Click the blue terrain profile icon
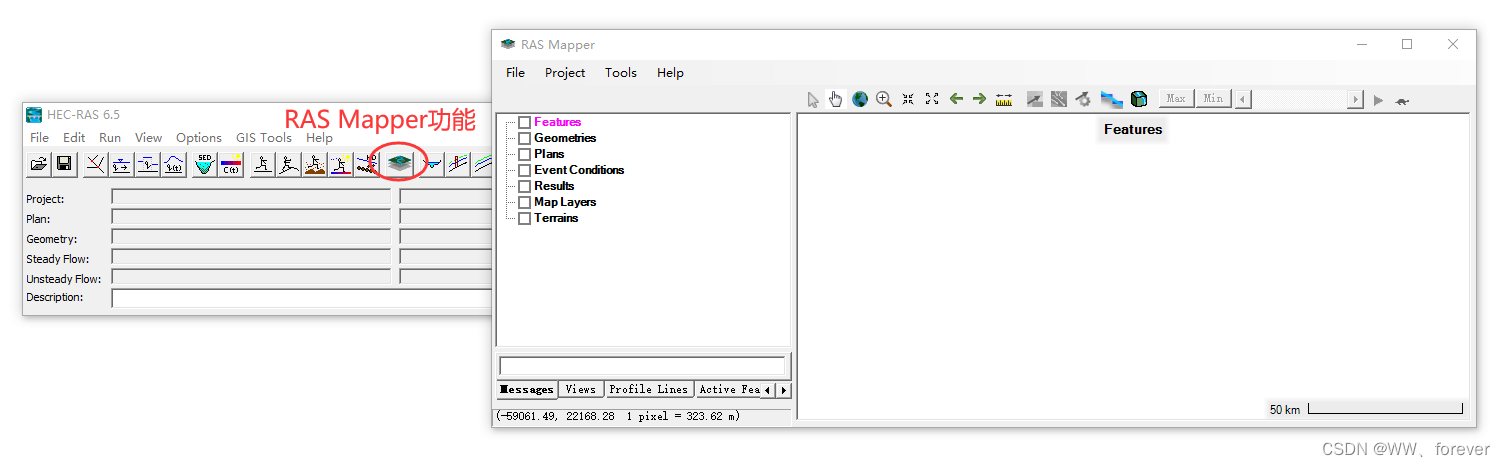The width and height of the screenshot is (1505, 467). click(1111, 99)
